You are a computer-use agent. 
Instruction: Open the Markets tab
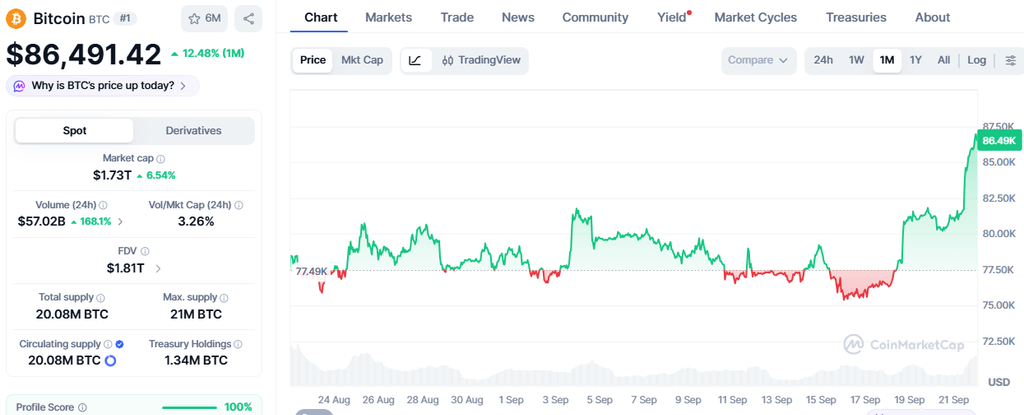coord(389,18)
